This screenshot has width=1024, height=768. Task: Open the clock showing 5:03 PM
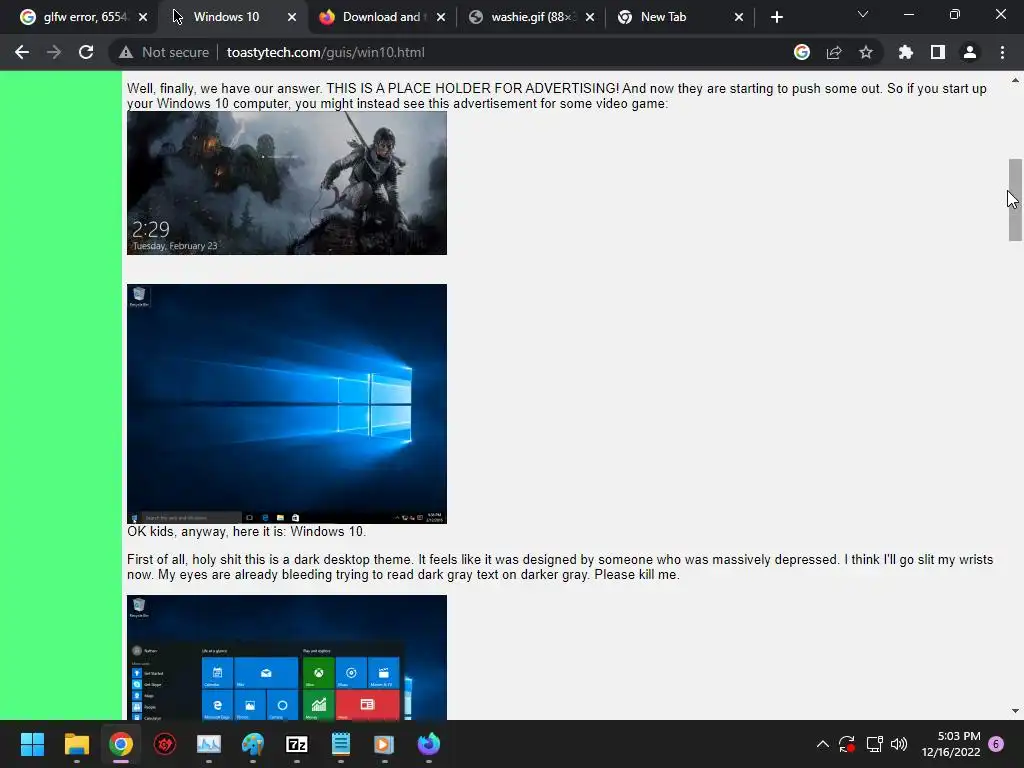pos(951,744)
